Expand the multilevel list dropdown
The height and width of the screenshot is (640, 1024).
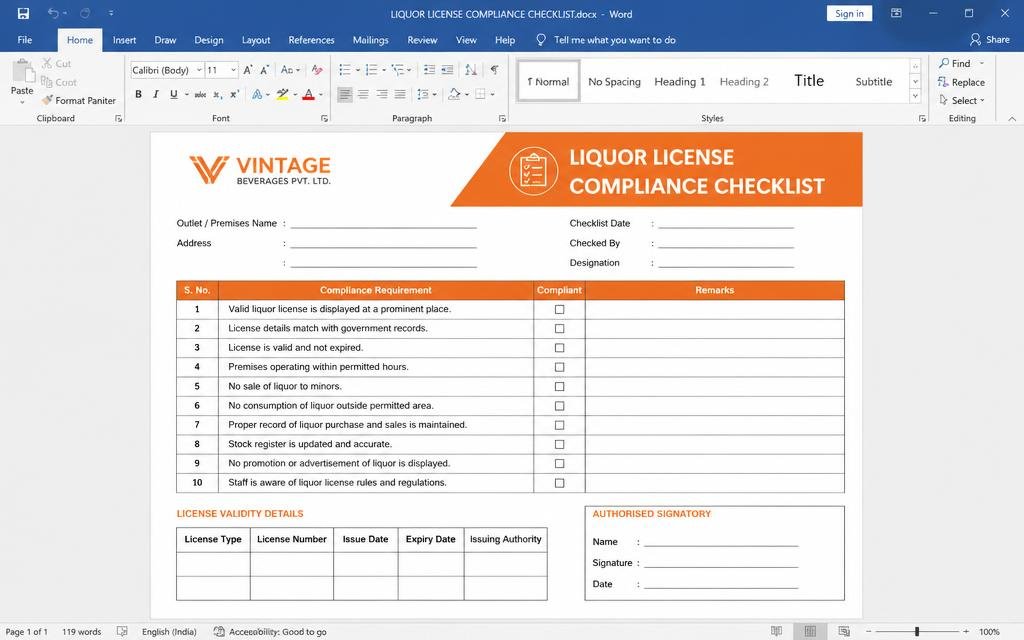tap(409, 70)
